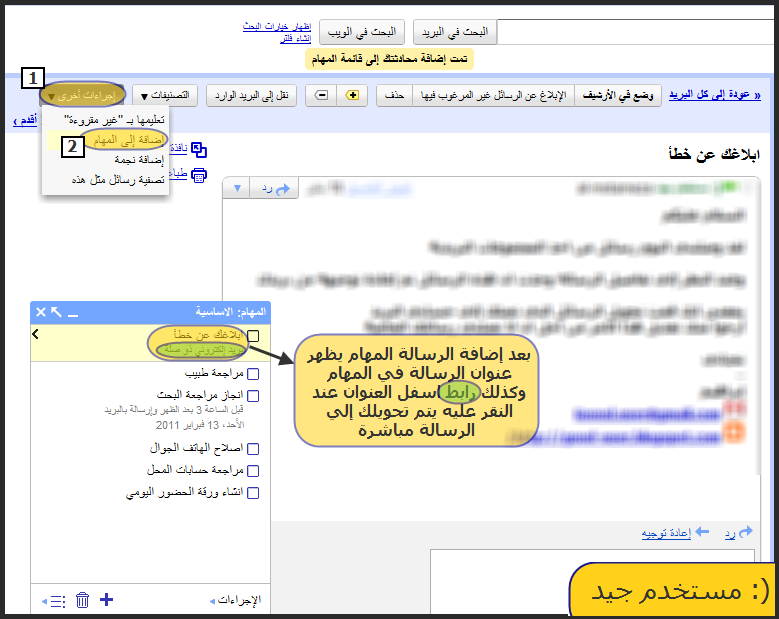The width and height of the screenshot is (779, 619).
Task: Open the عودة إلى كل البريد link
Action: click(714, 95)
